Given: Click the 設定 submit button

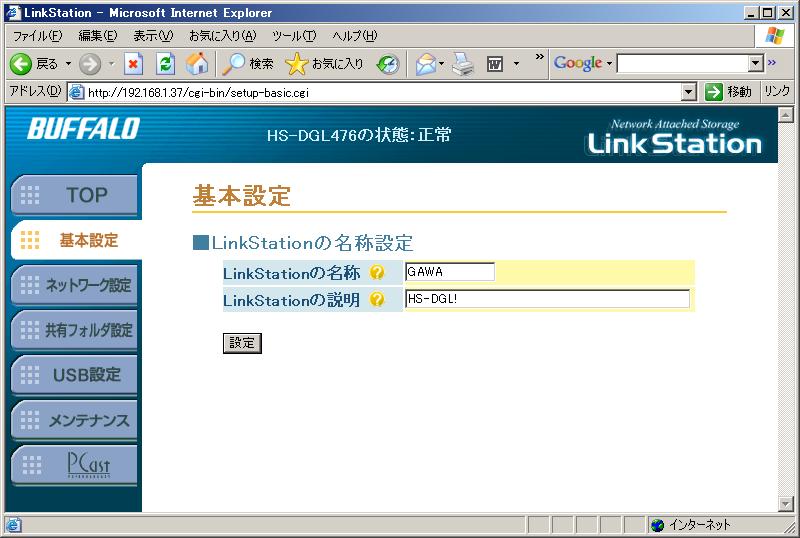Looking at the screenshot, I should tap(242, 343).
